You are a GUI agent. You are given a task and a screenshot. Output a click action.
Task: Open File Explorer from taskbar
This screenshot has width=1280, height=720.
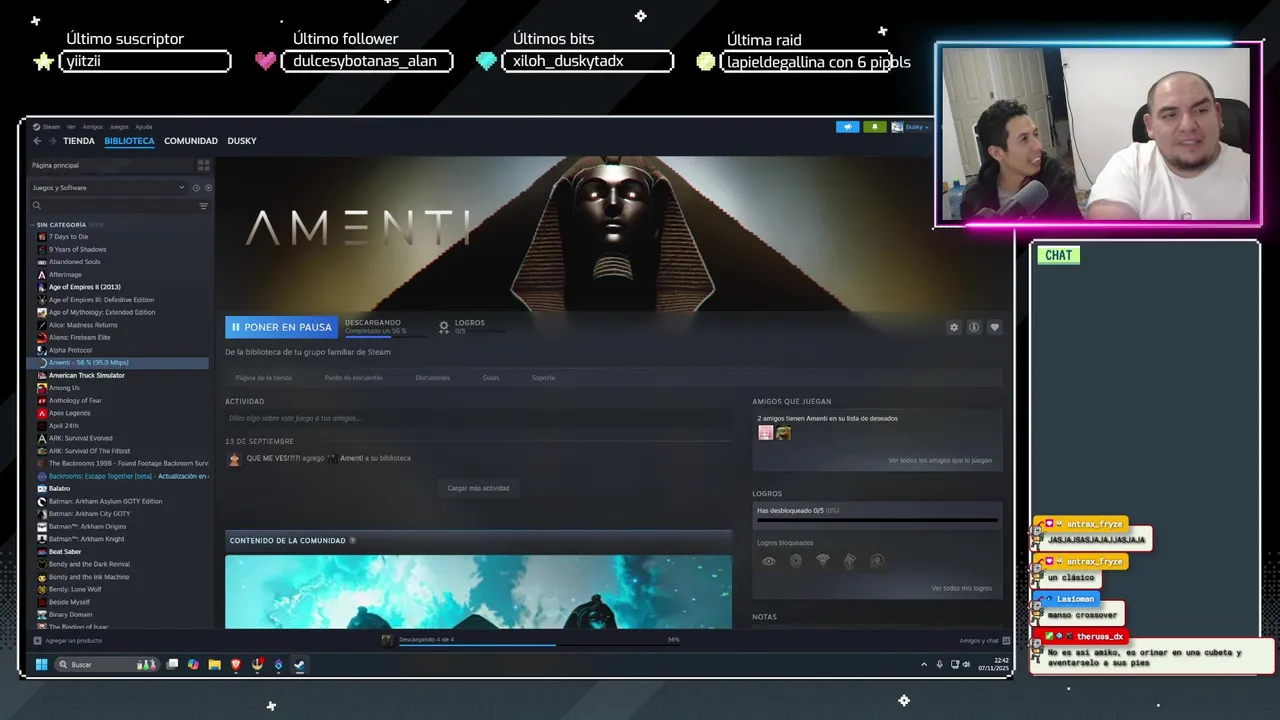coord(214,664)
